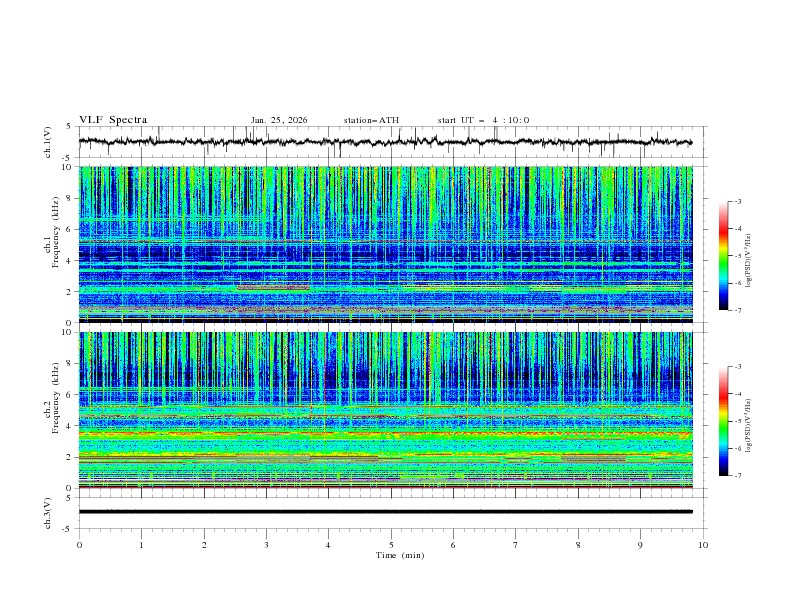Click the "-7" tick on ch.1 colorbar
The image size is (792, 612).
[x=737, y=311]
